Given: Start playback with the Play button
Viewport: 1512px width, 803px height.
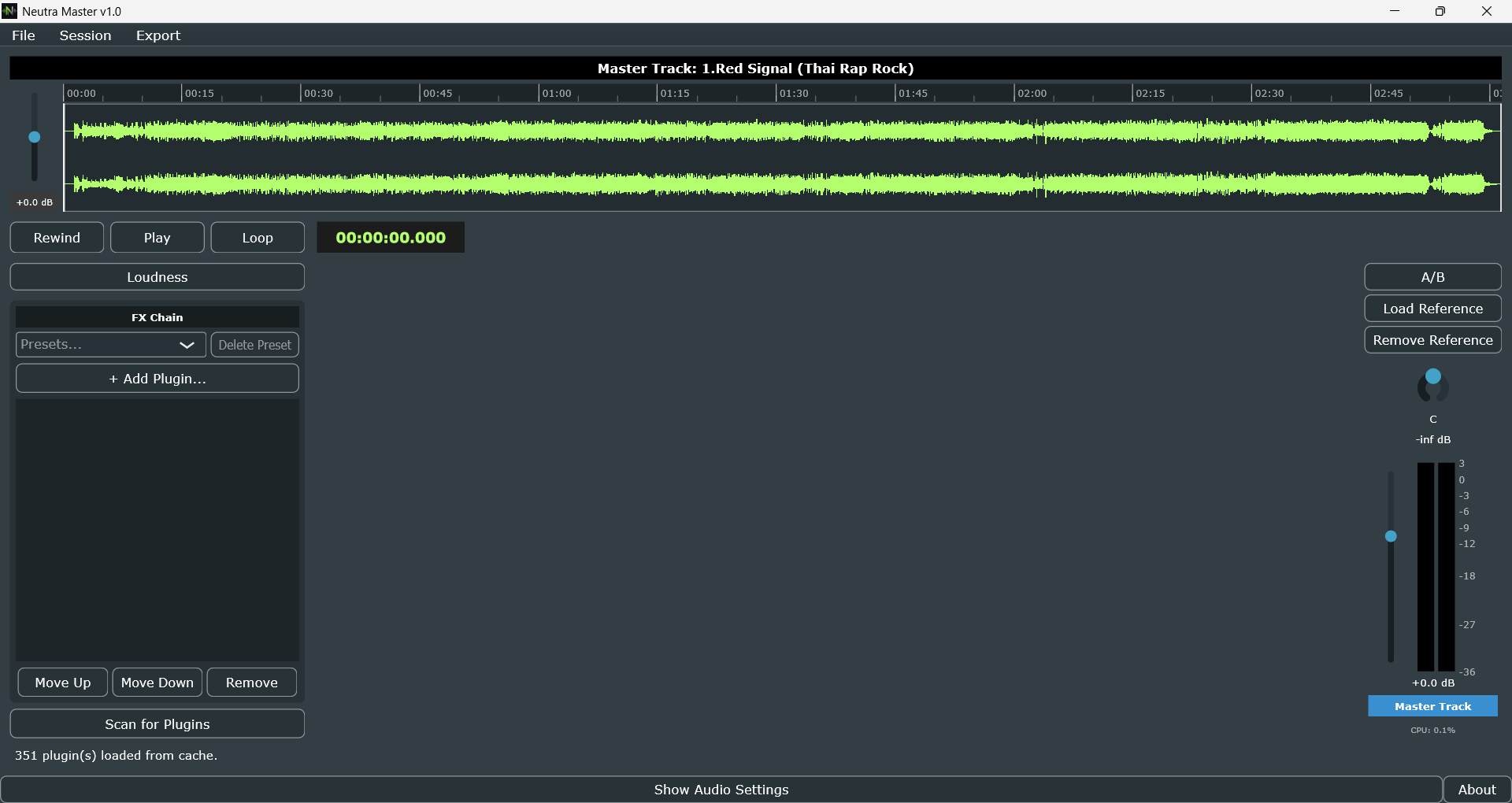Looking at the screenshot, I should (157, 238).
